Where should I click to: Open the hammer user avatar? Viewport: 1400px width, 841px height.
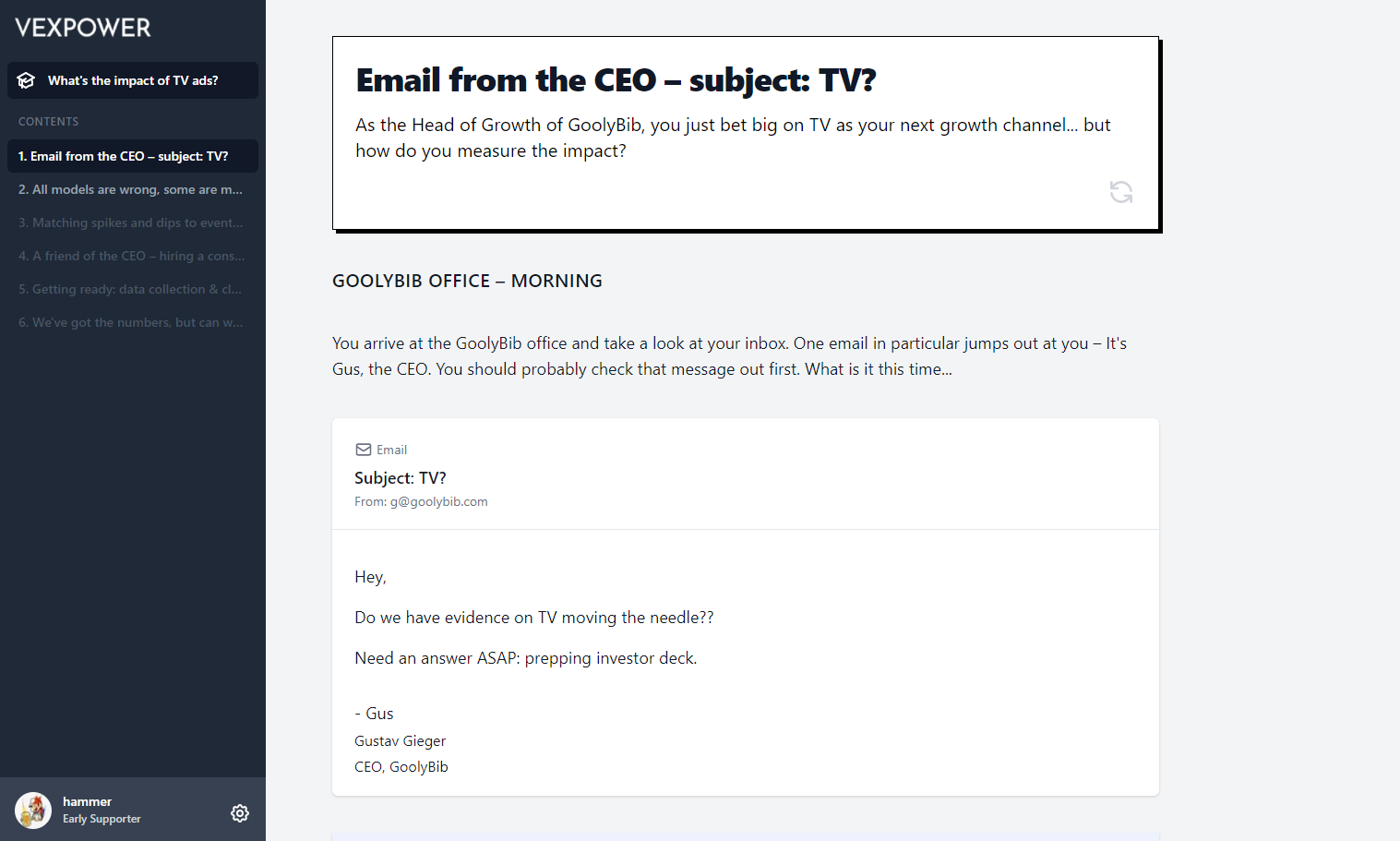pos(33,811)
